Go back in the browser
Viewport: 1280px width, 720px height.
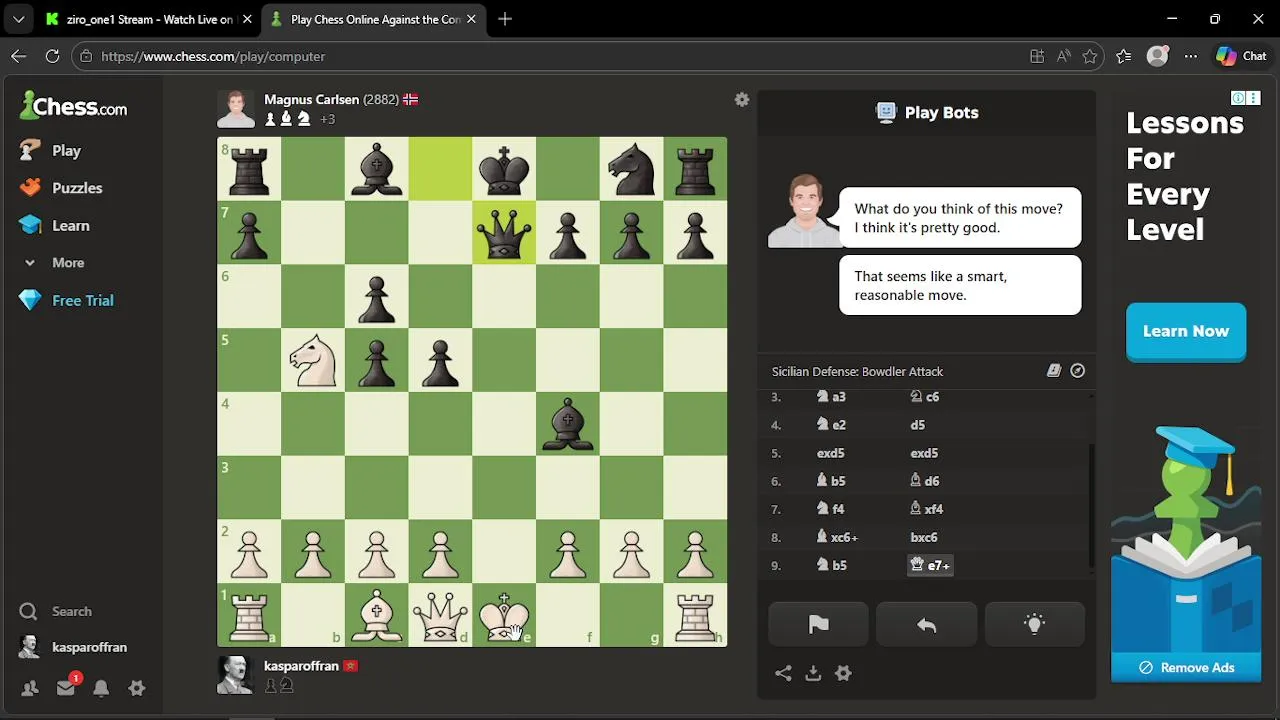click(x=18, y=56)
